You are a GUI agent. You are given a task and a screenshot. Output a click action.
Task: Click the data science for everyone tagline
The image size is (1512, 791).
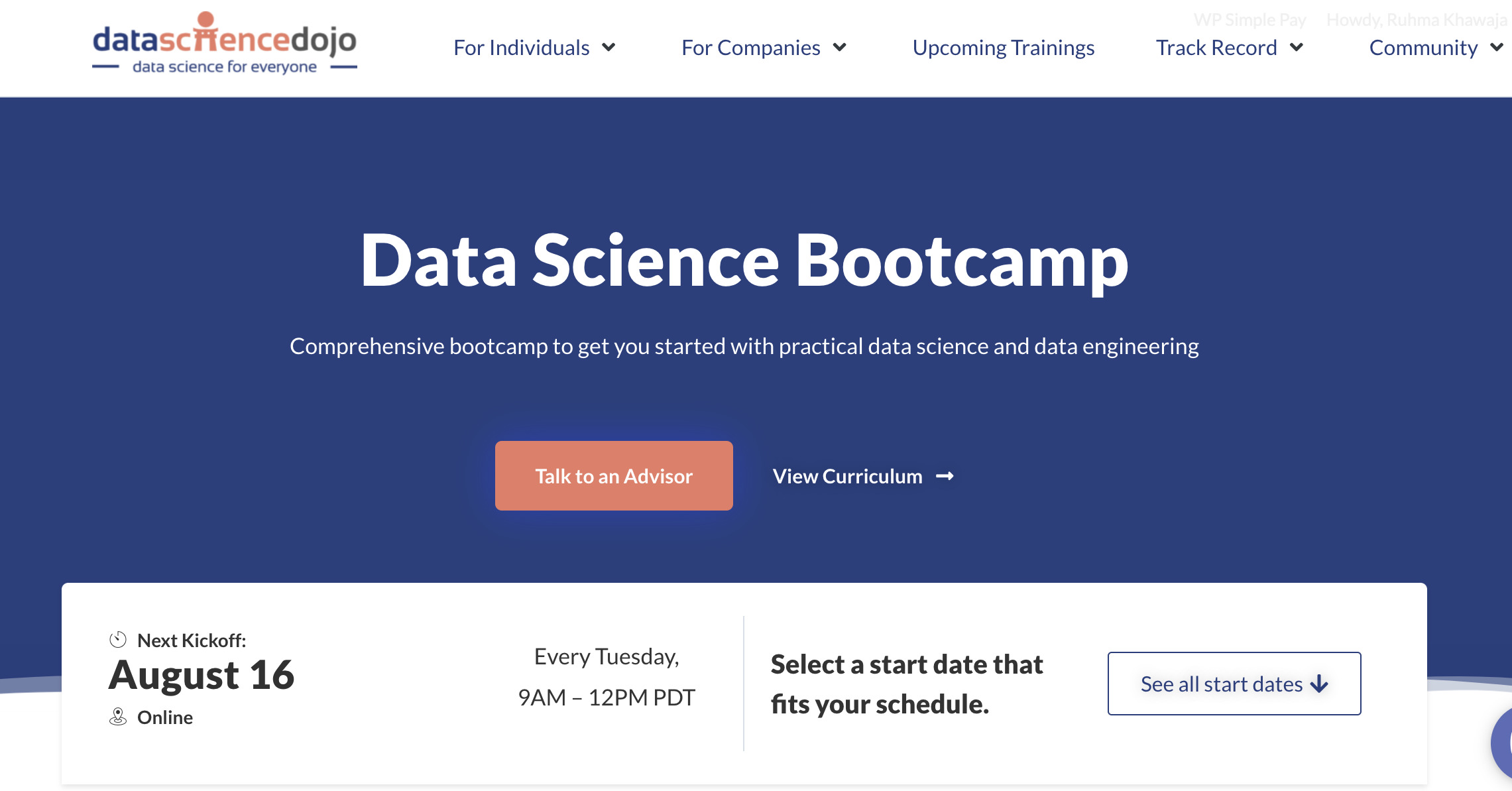pyautogui.click(x=224, y=66)
